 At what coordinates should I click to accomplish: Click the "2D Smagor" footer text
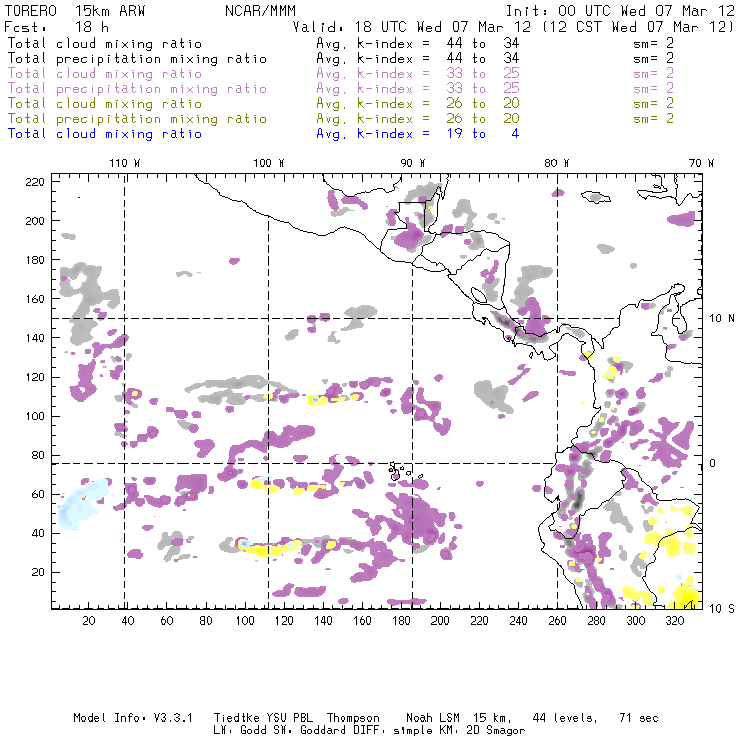[x=496, y=730]
